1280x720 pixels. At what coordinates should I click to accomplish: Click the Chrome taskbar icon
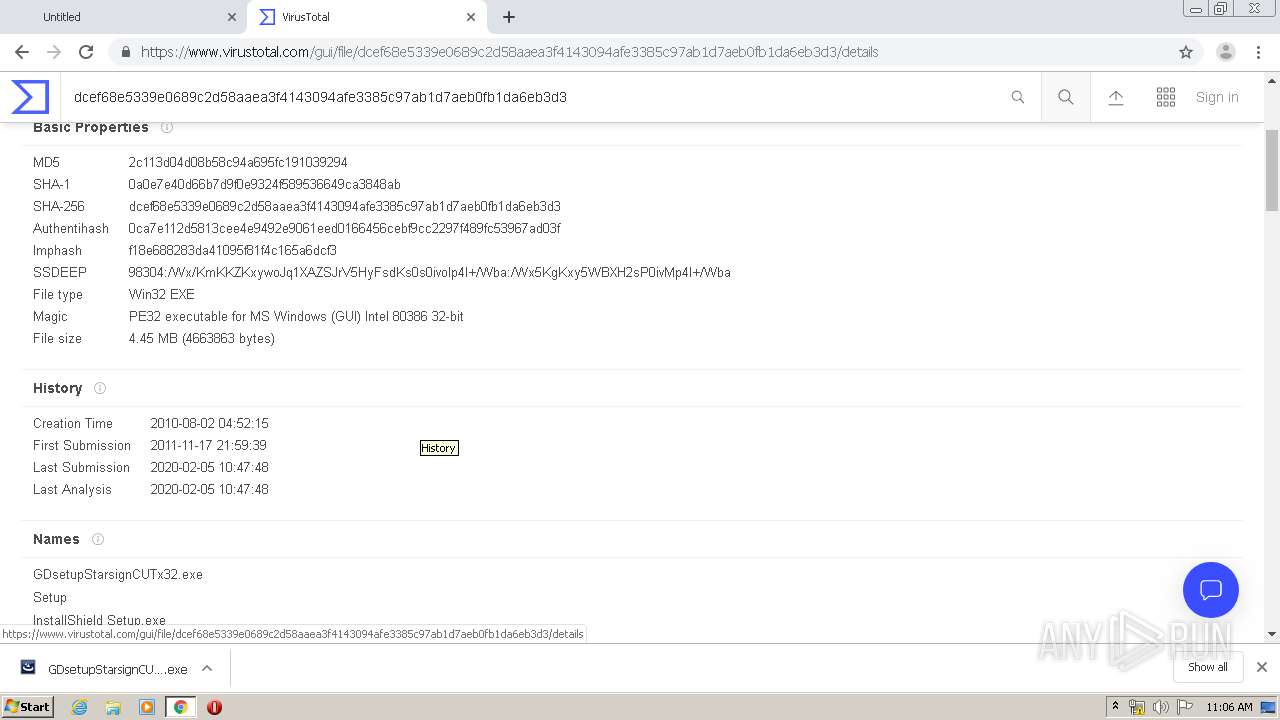tap(181, 707)
